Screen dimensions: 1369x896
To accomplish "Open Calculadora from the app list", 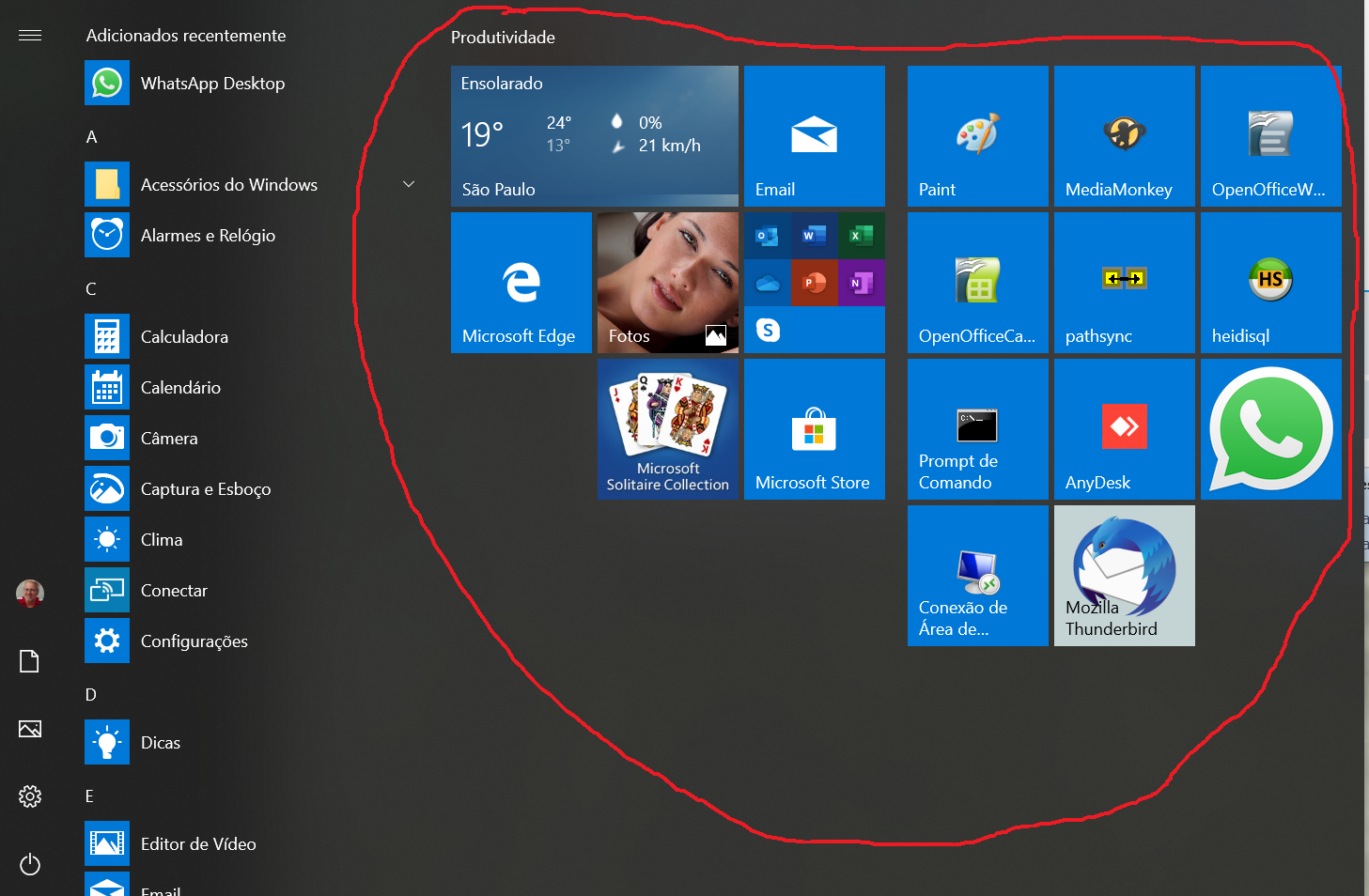I will coord(184,337).
